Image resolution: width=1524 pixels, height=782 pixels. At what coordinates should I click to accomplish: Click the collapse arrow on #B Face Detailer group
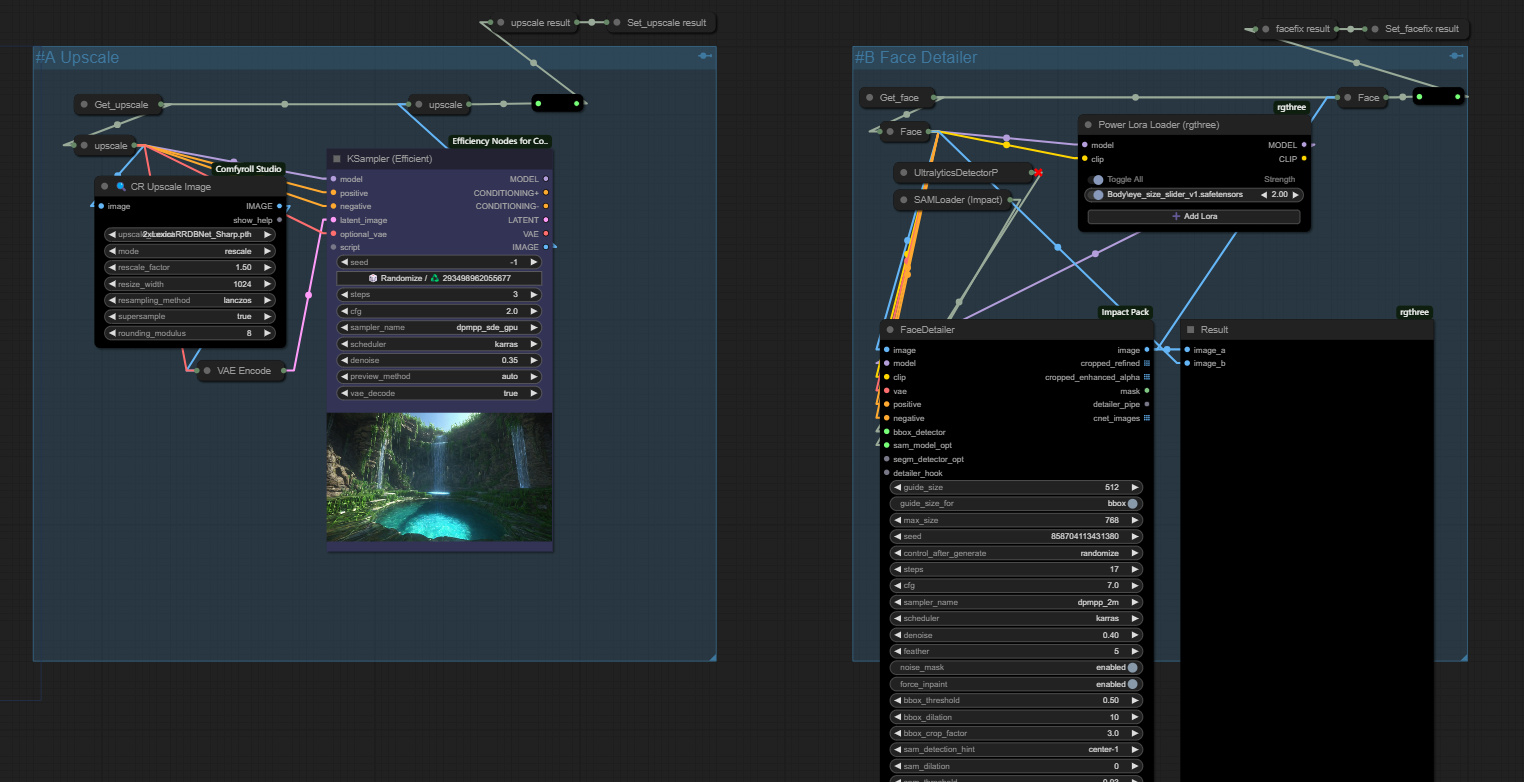[1455, 57]
